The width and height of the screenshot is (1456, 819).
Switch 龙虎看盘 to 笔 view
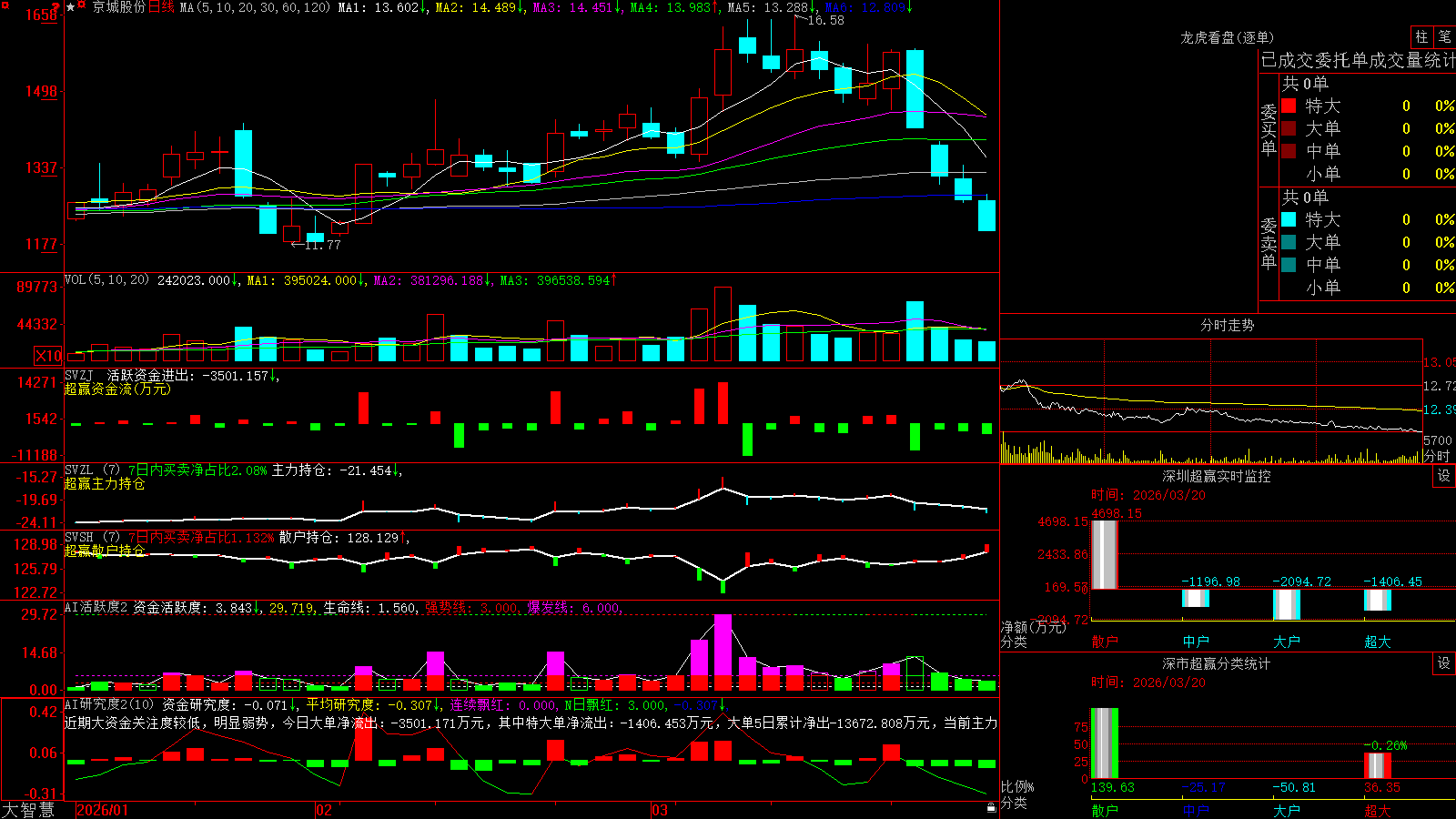pos(1445,37)
